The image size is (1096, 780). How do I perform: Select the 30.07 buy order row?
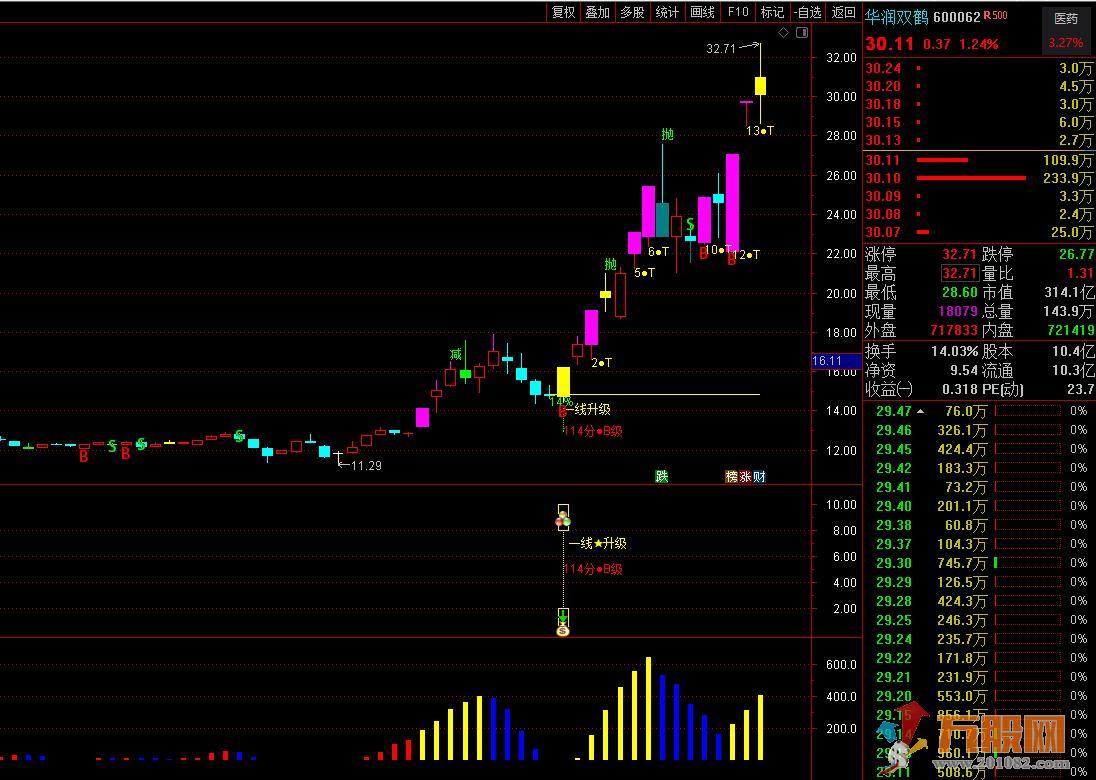[979, 232]
